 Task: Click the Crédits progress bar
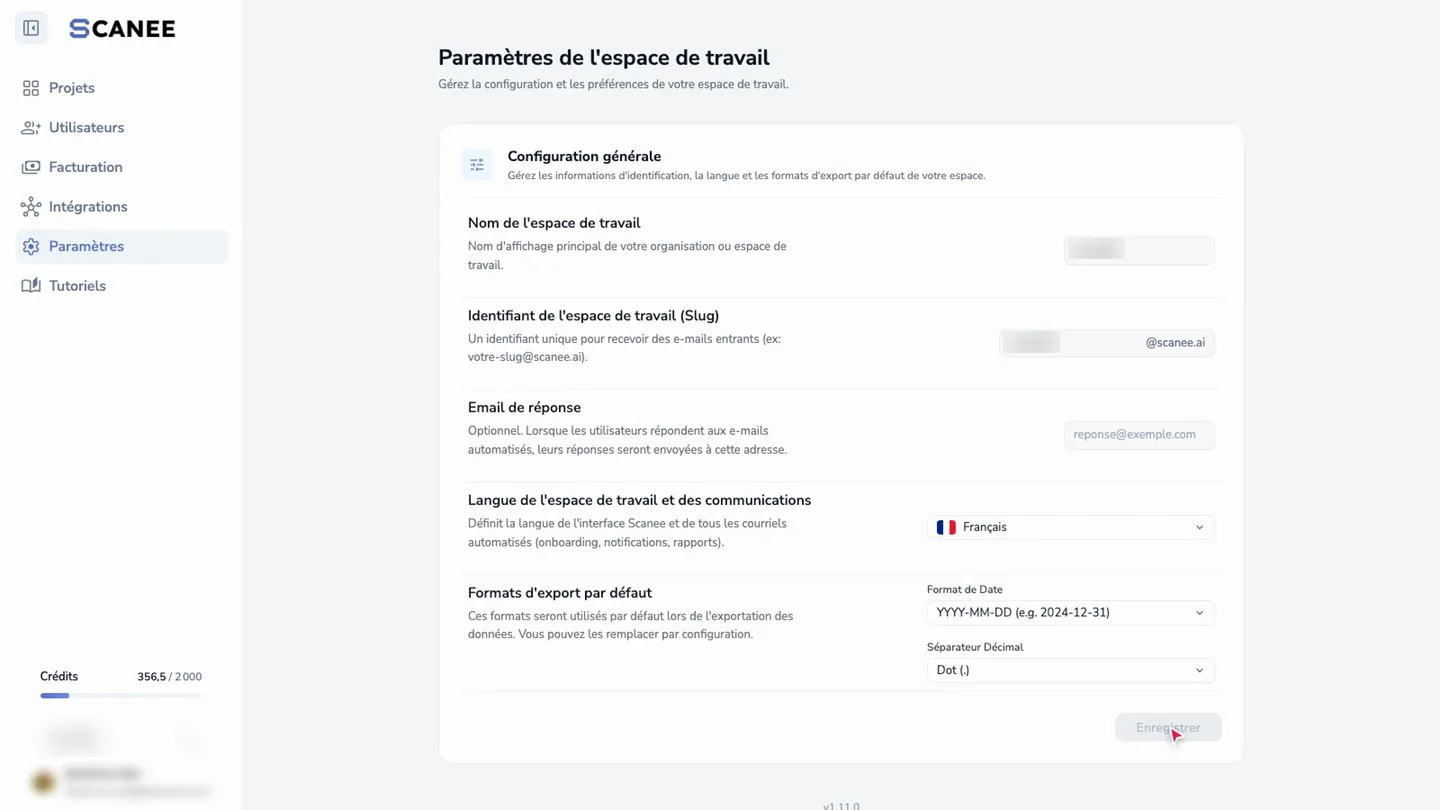[x=121, y=695]
